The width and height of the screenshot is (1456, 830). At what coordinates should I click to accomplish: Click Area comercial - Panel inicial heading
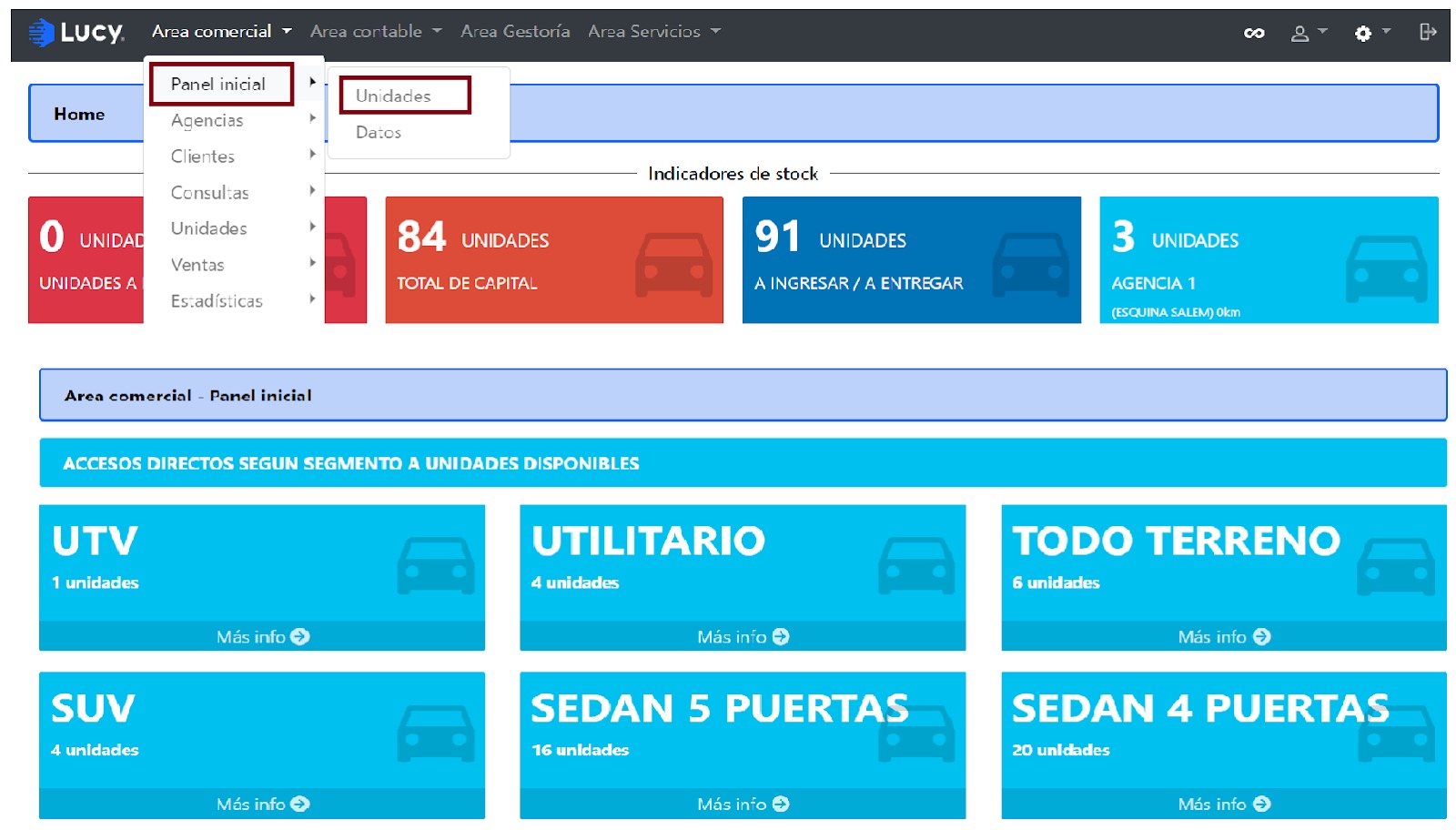coord(188,396)
